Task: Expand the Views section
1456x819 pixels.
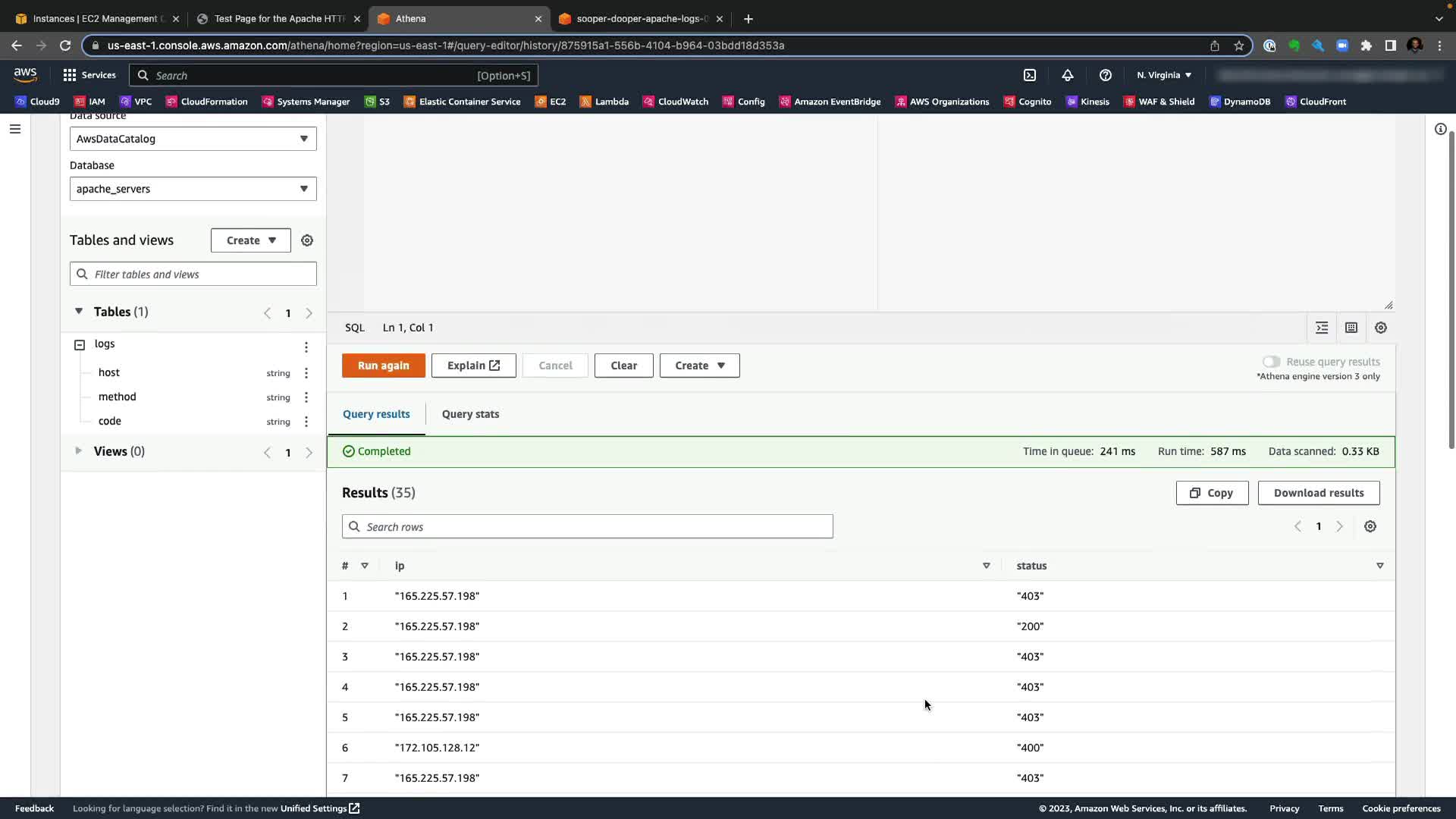Action: (78, 451)
